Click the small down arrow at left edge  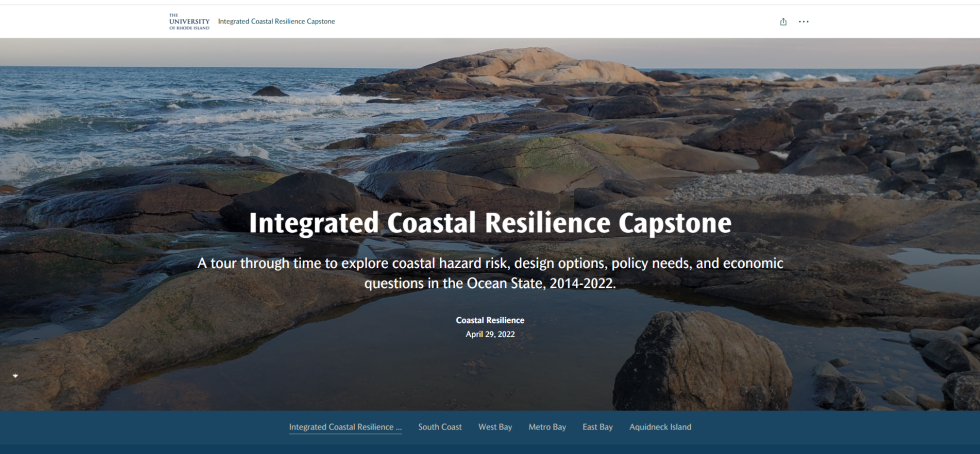(x=15, y=376)
